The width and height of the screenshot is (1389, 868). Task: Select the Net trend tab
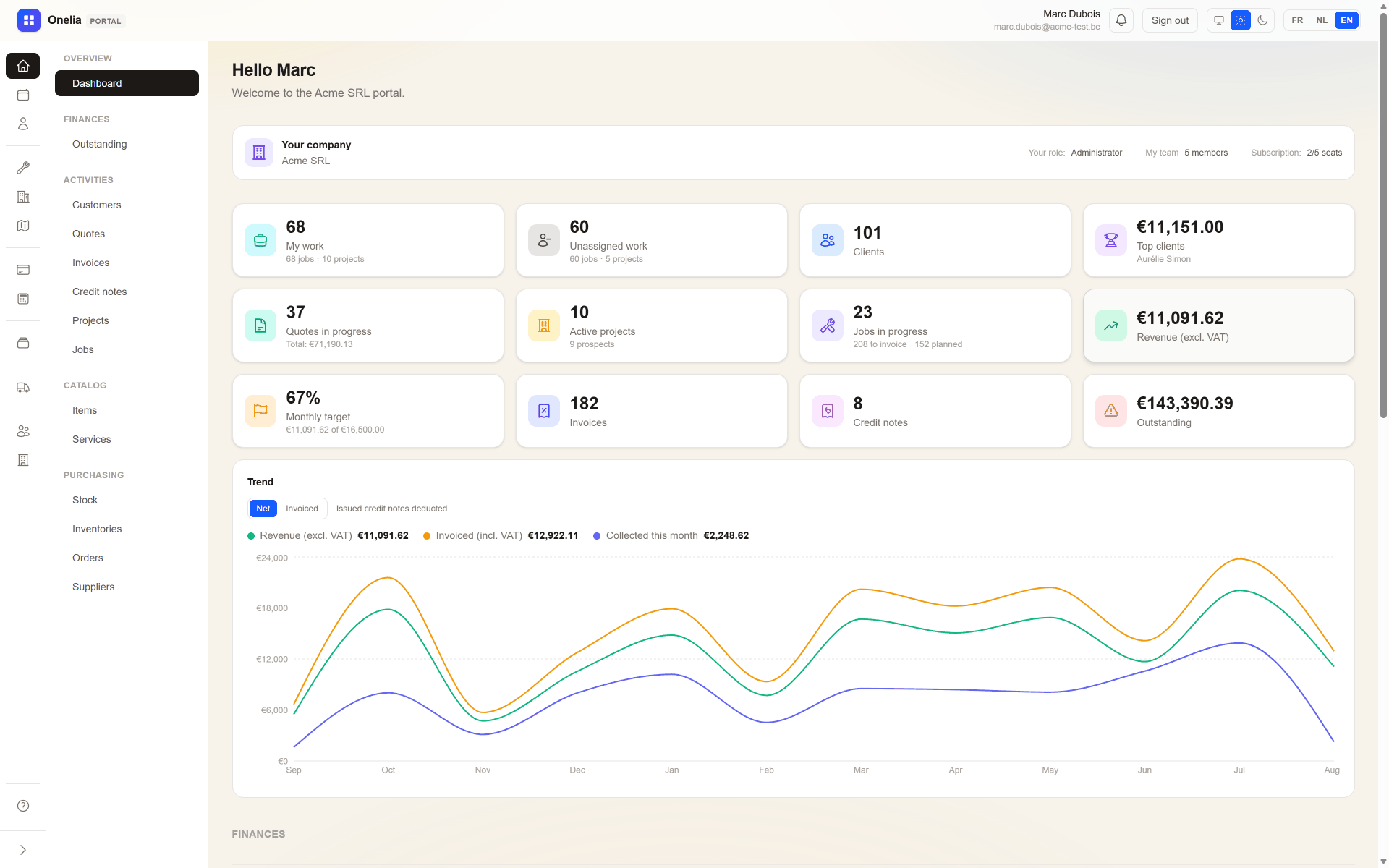[x=263, y=509]
